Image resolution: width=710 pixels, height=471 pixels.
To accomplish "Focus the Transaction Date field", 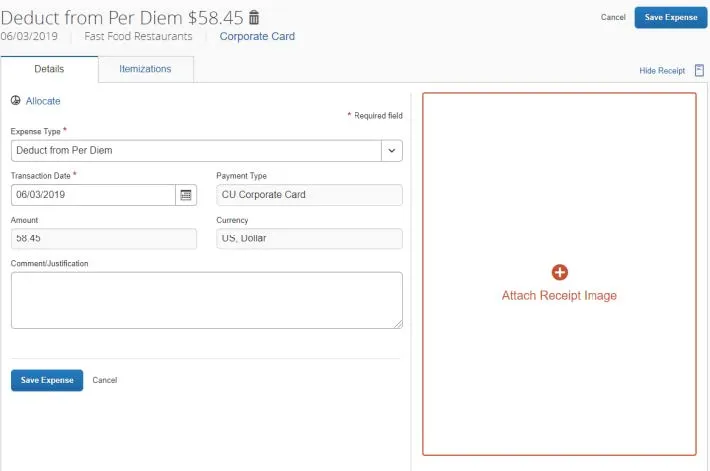I will (93, 195).
